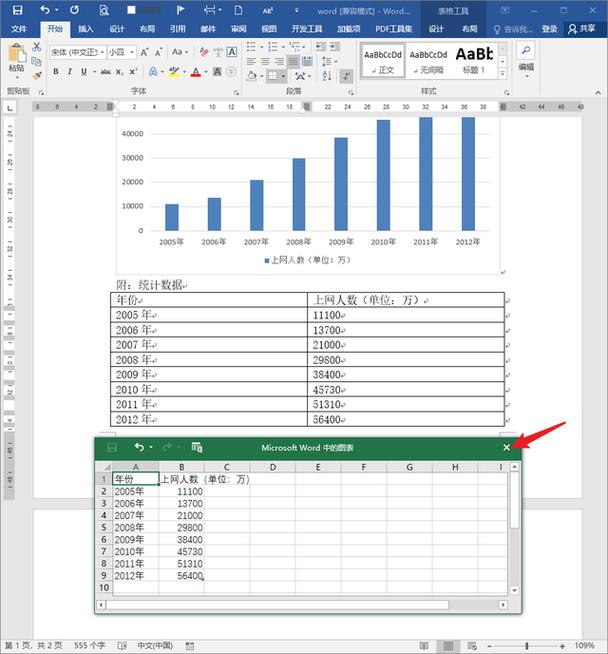Clear all formatting with eraser icon

coord(204,52)
